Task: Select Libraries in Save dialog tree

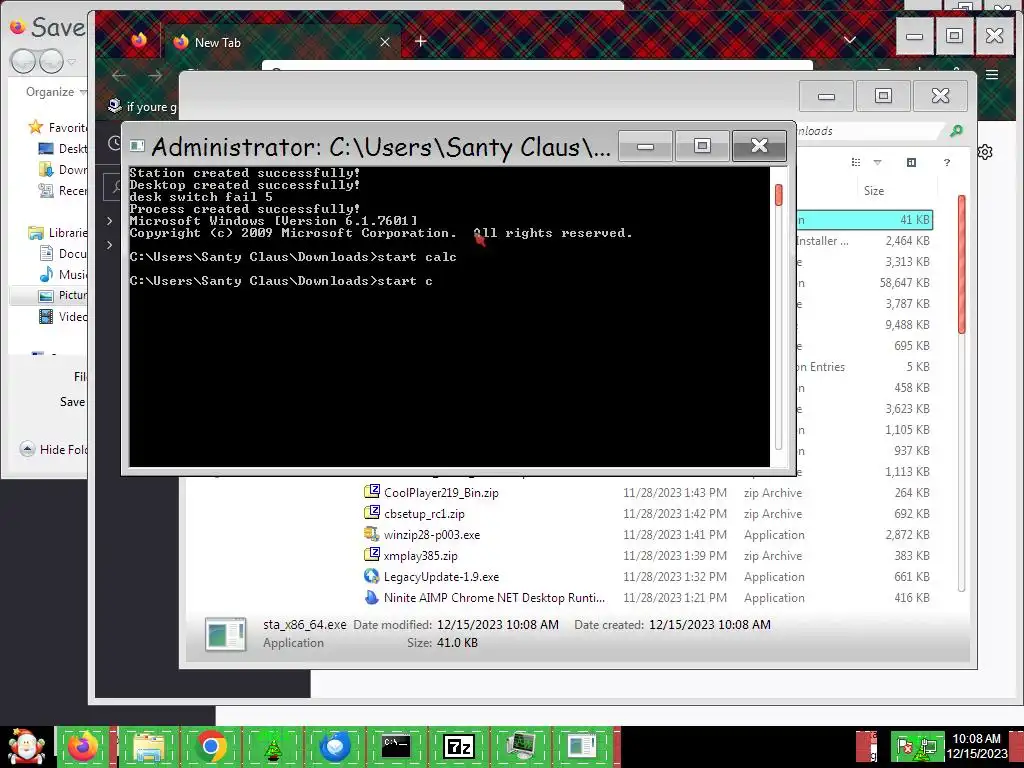Action: tap(57, 232)
